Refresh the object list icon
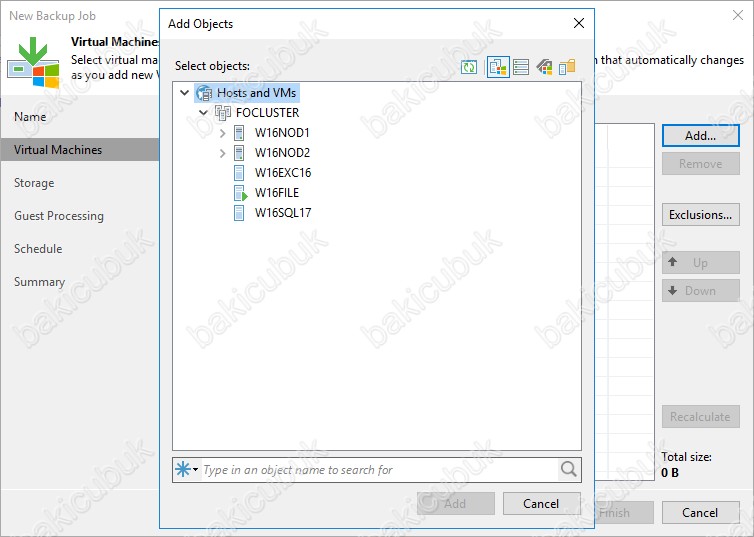Screen dimensions: 754x537 tap(469, 67)
